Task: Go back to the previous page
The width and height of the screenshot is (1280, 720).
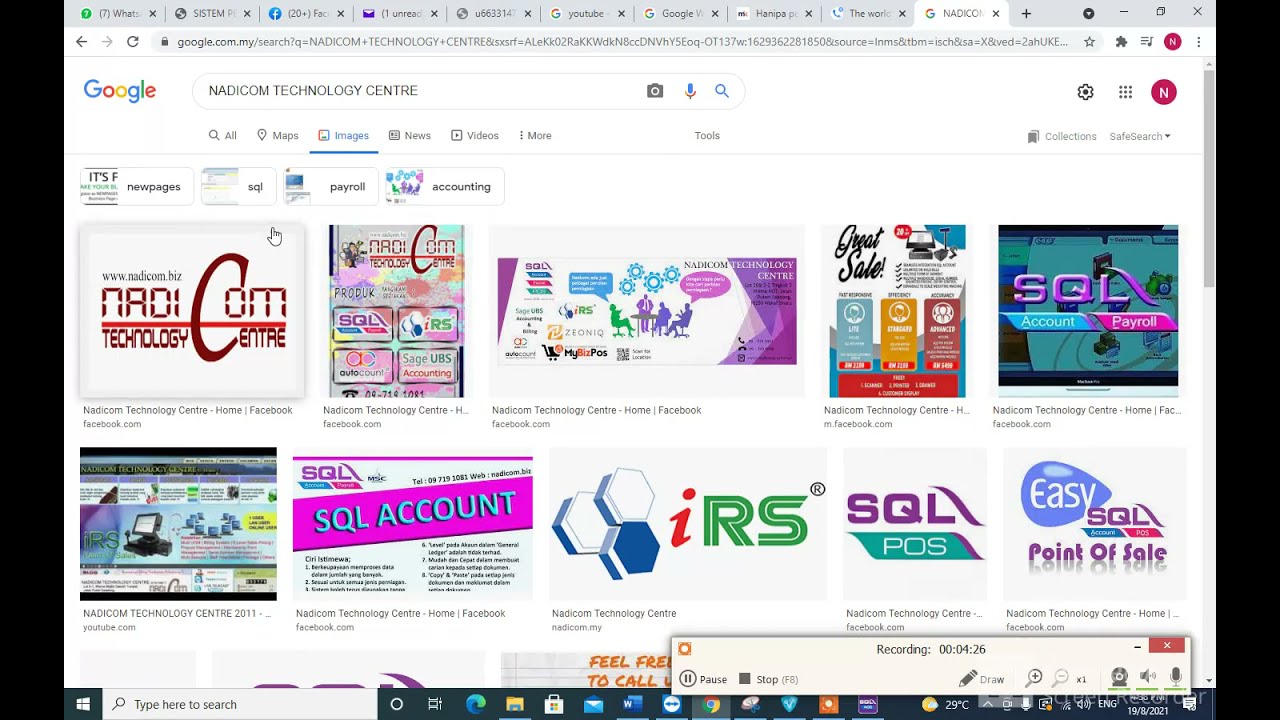Action: [81, 42]
